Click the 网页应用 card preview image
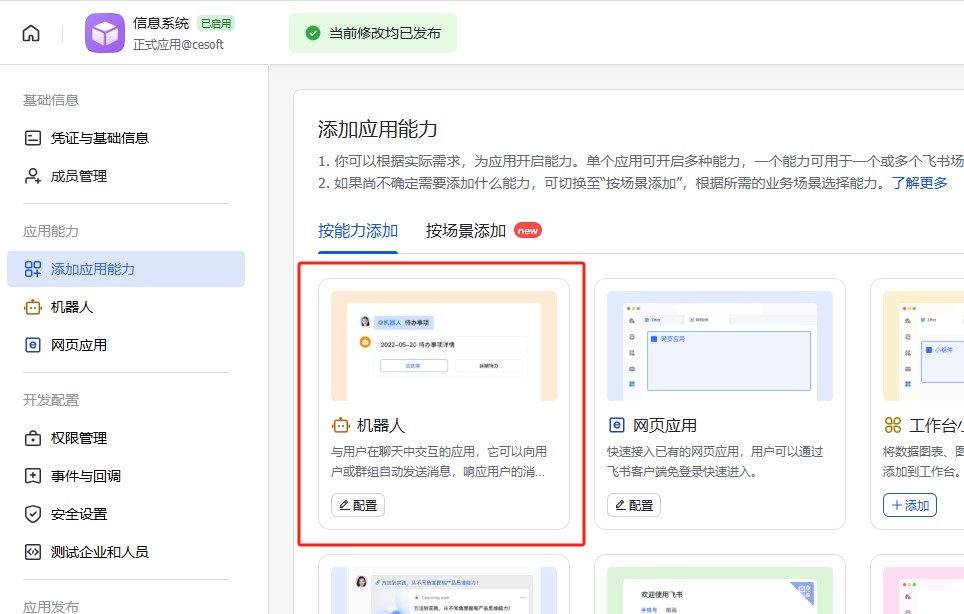 (720, 346)
